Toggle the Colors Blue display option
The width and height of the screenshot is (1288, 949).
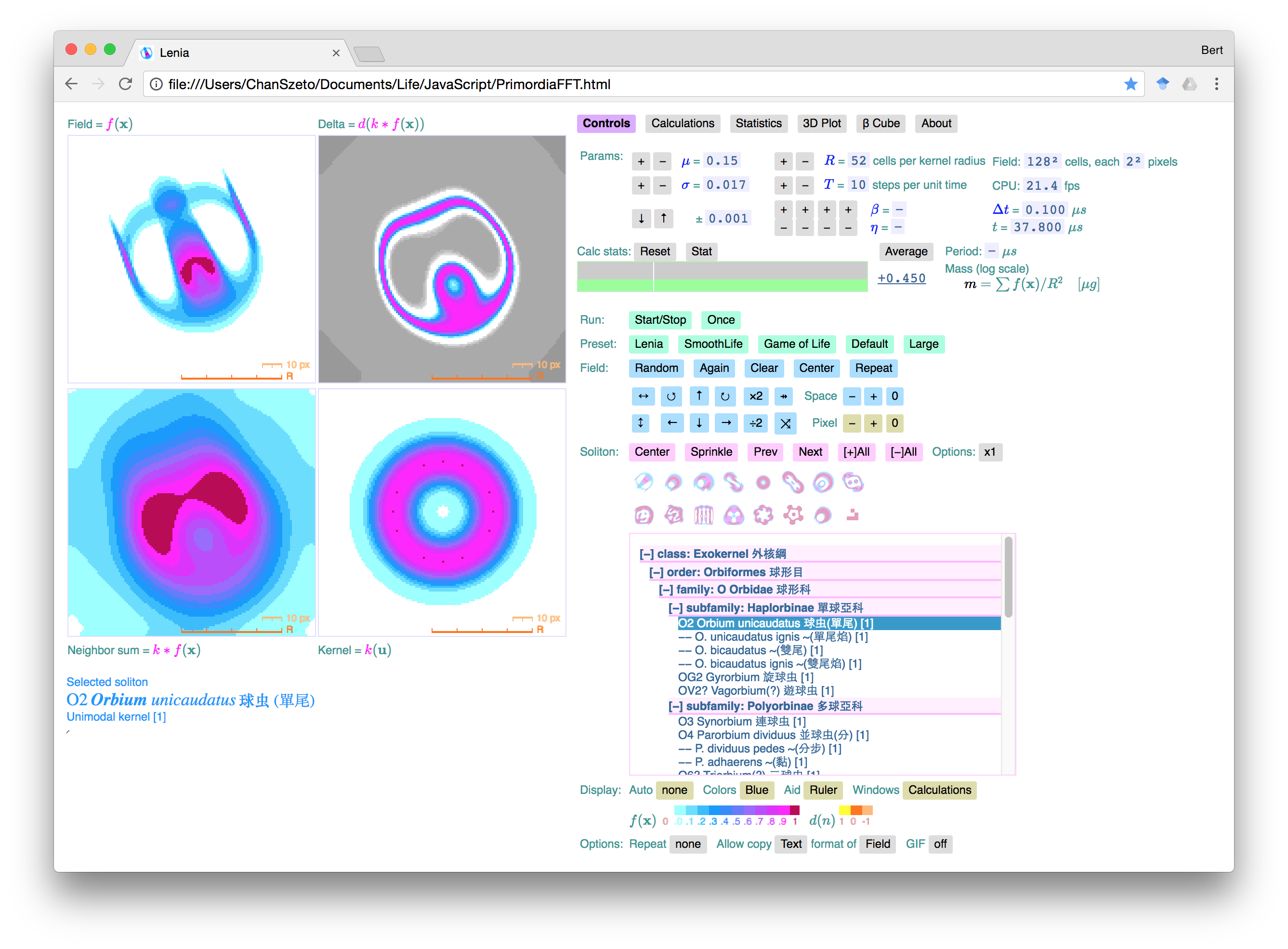tap(756, 790)
